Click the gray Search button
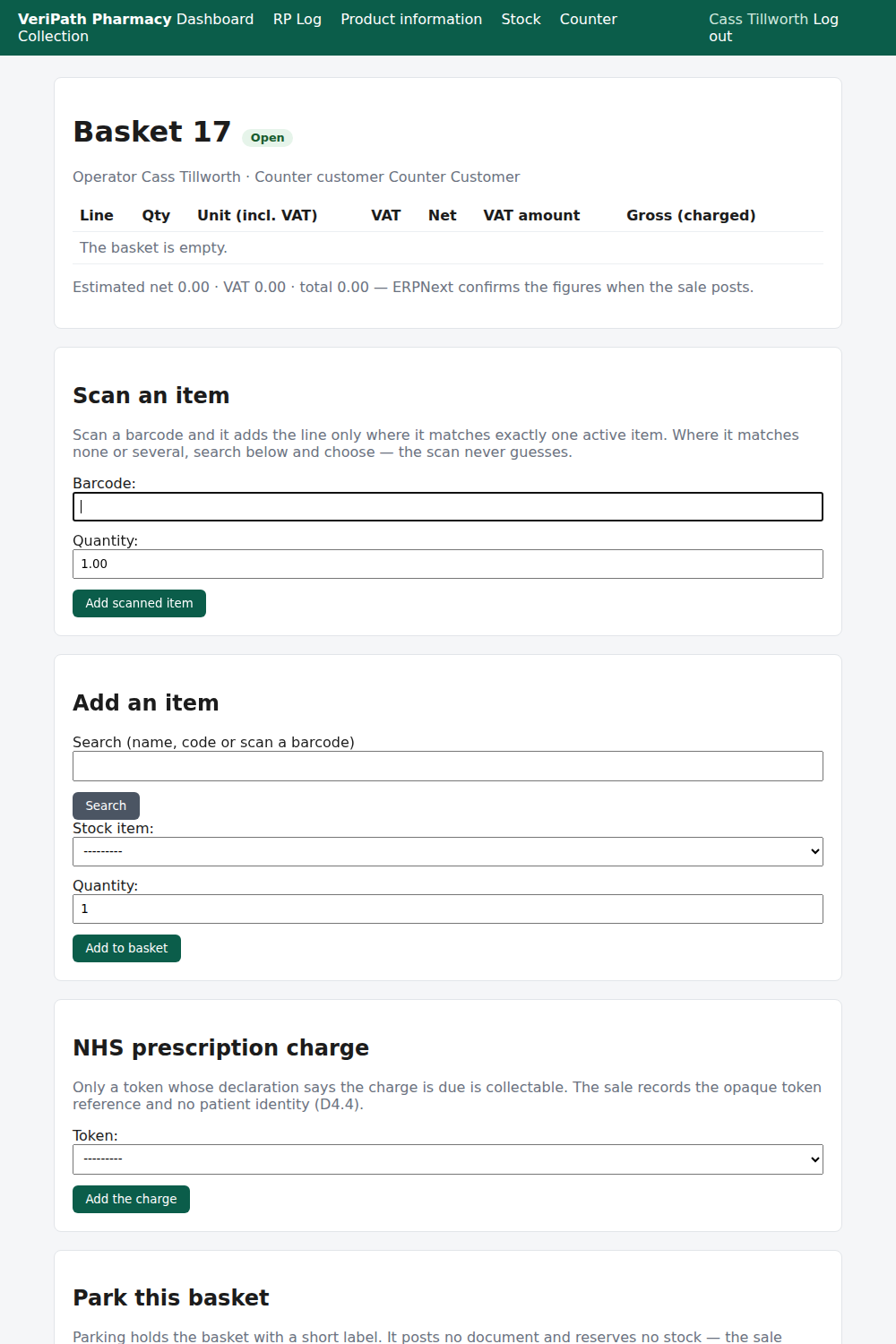 point(106,806)
